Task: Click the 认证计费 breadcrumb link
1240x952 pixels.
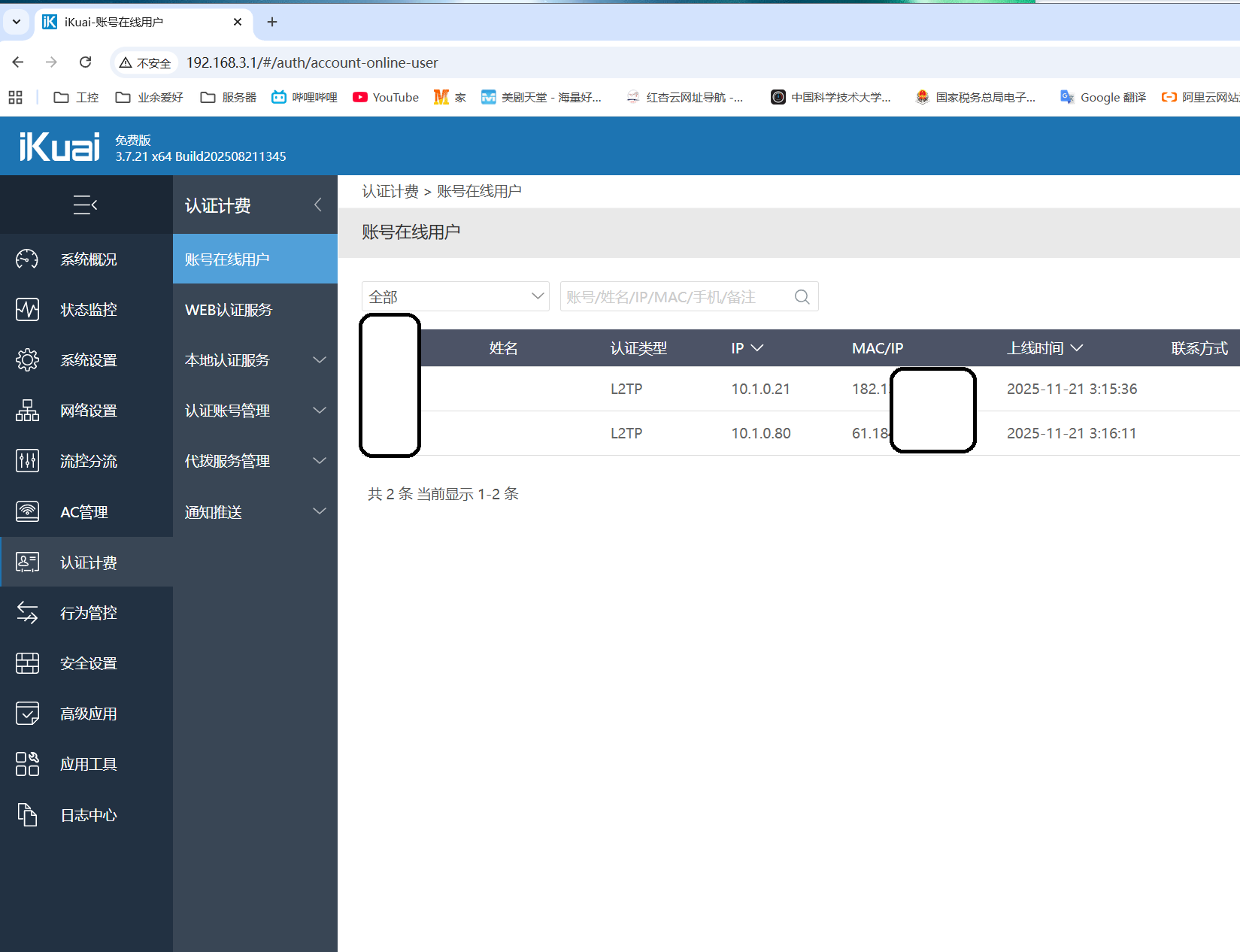Action: [390, 192]
